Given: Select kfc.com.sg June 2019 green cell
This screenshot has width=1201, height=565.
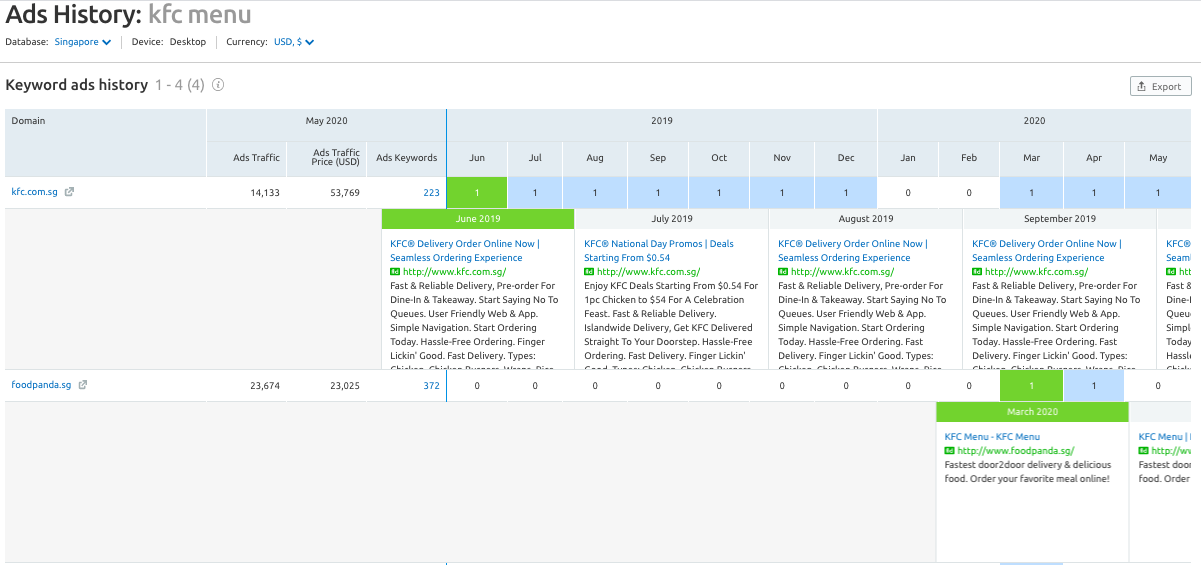Looking at the screenshot, I should click(x=477, y=193).
